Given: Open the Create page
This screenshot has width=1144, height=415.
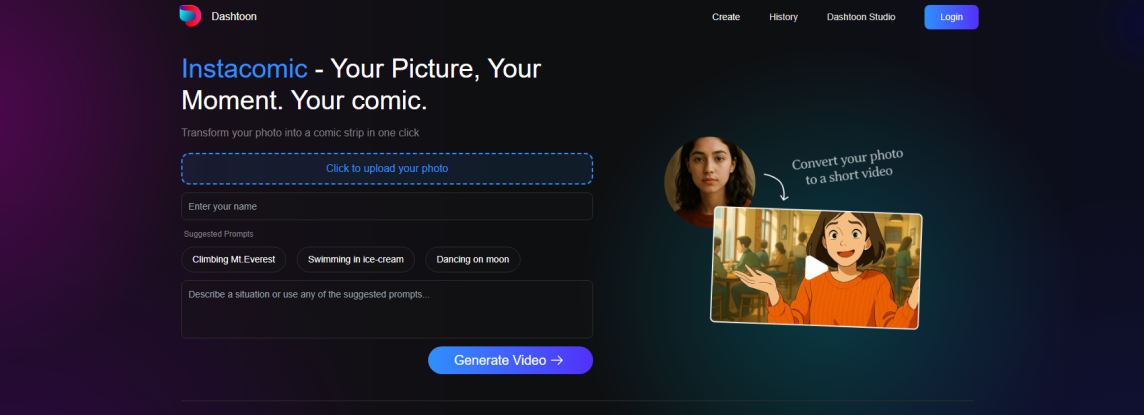Looking at the screenshot, I should pyautogui.click(x=726, y=17).
